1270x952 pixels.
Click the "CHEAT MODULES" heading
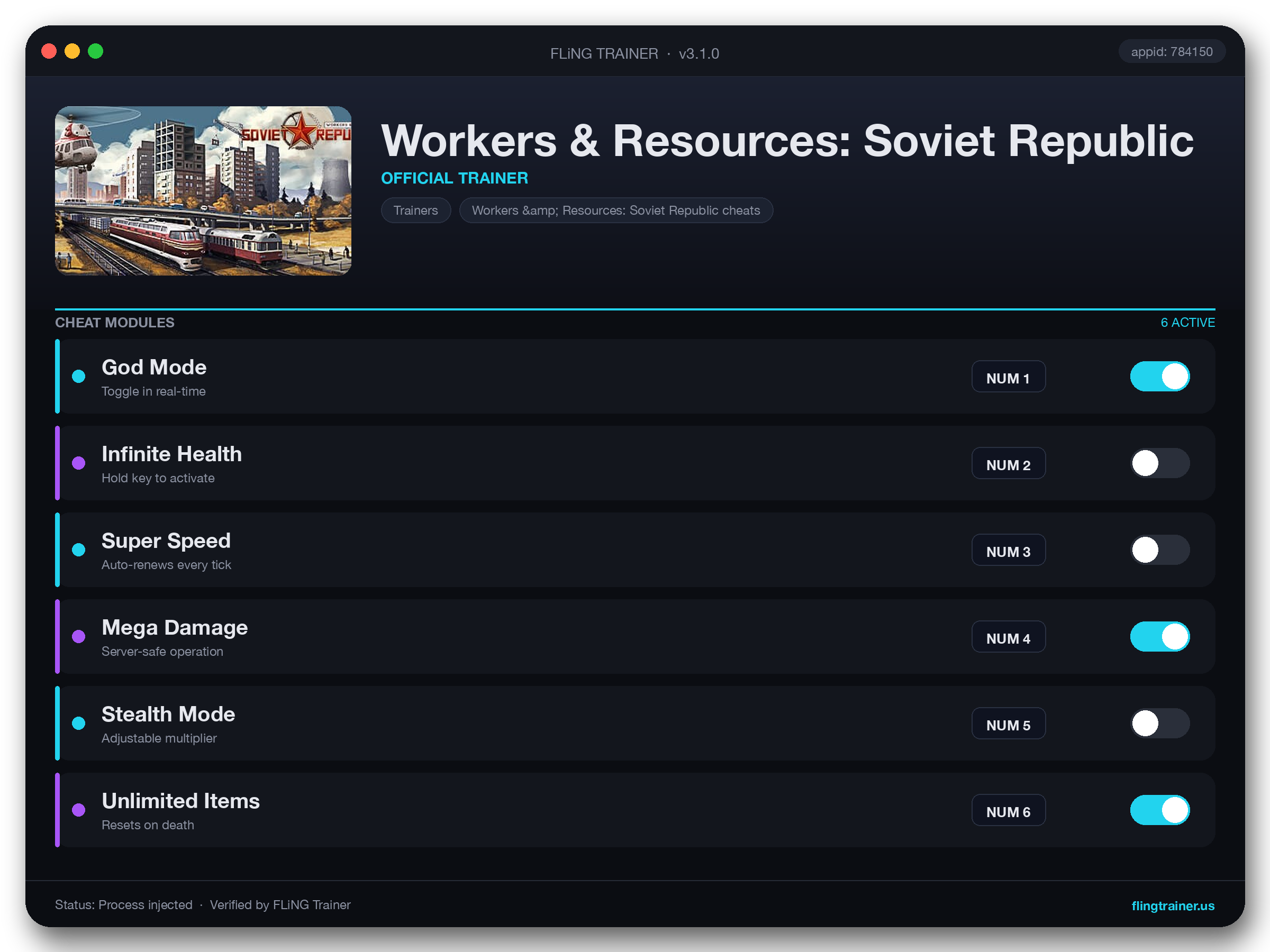tap(115, 323)
